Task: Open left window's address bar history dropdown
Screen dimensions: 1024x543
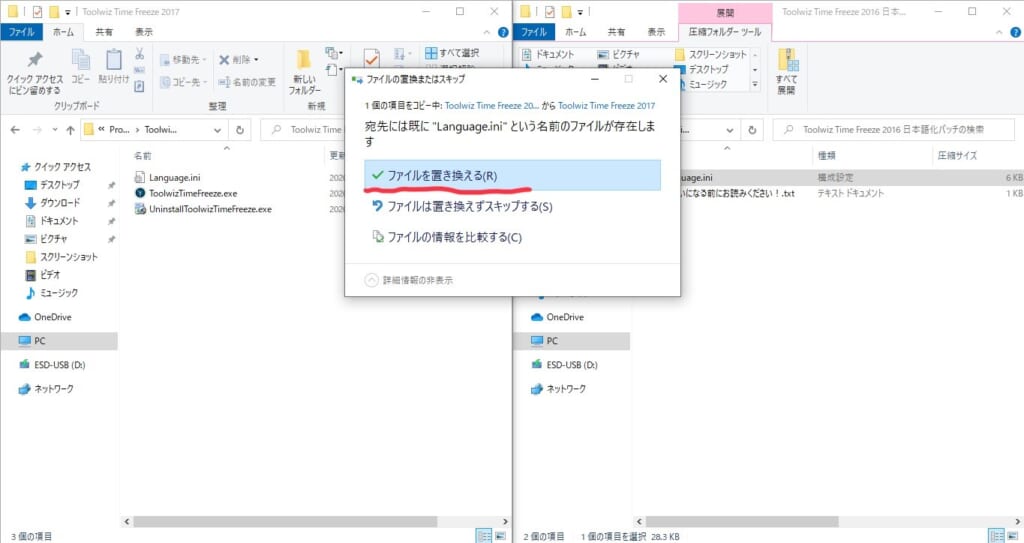Action: (x=217, y=130)
